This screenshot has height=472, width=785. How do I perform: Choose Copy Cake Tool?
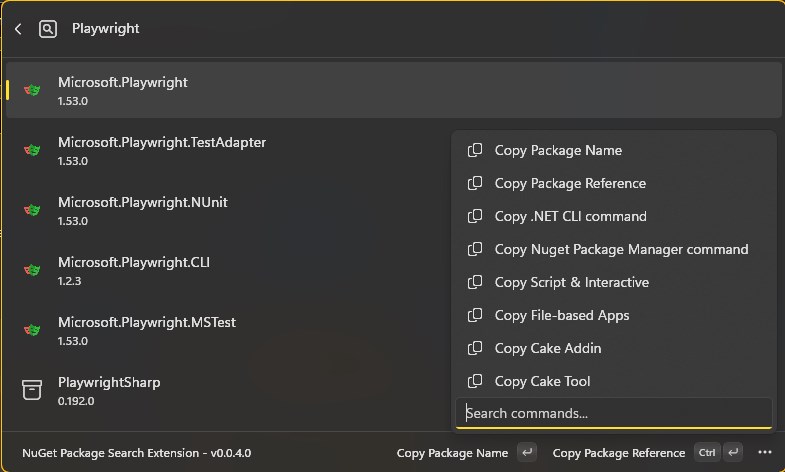(613, 381)
